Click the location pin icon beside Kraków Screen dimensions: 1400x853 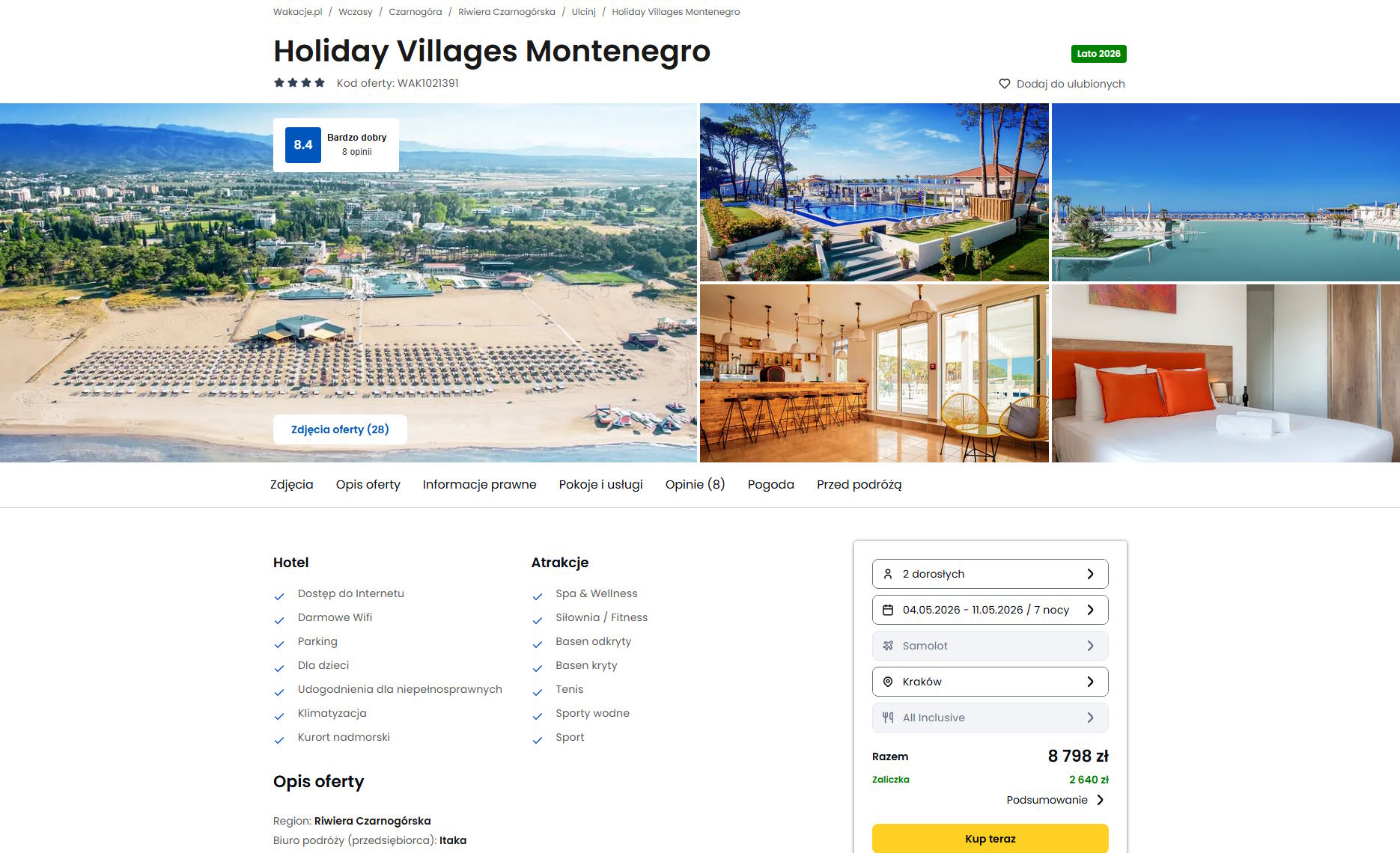[888, 682]
